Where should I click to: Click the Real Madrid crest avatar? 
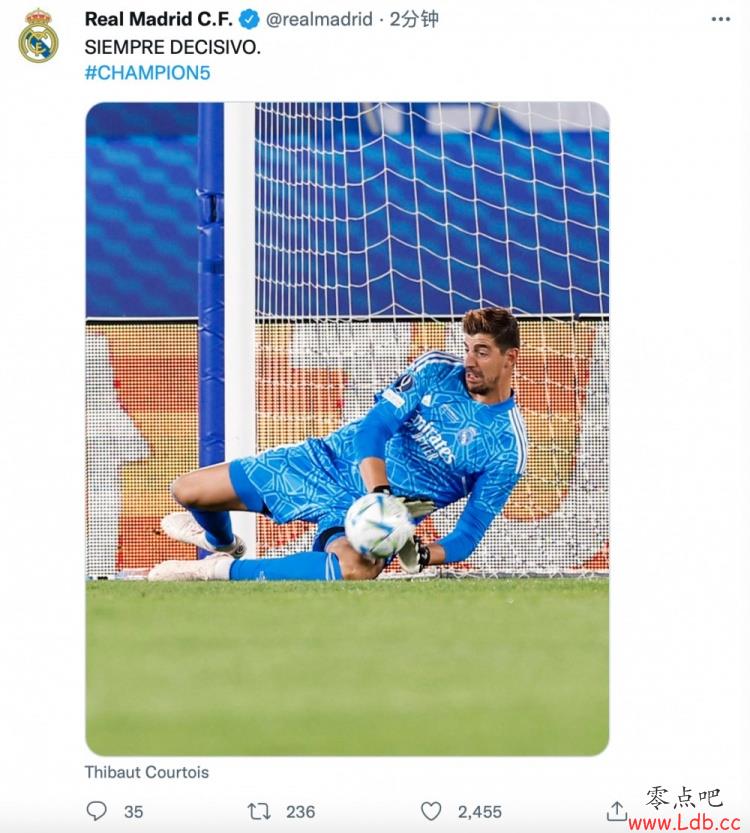tap(38, 36)
